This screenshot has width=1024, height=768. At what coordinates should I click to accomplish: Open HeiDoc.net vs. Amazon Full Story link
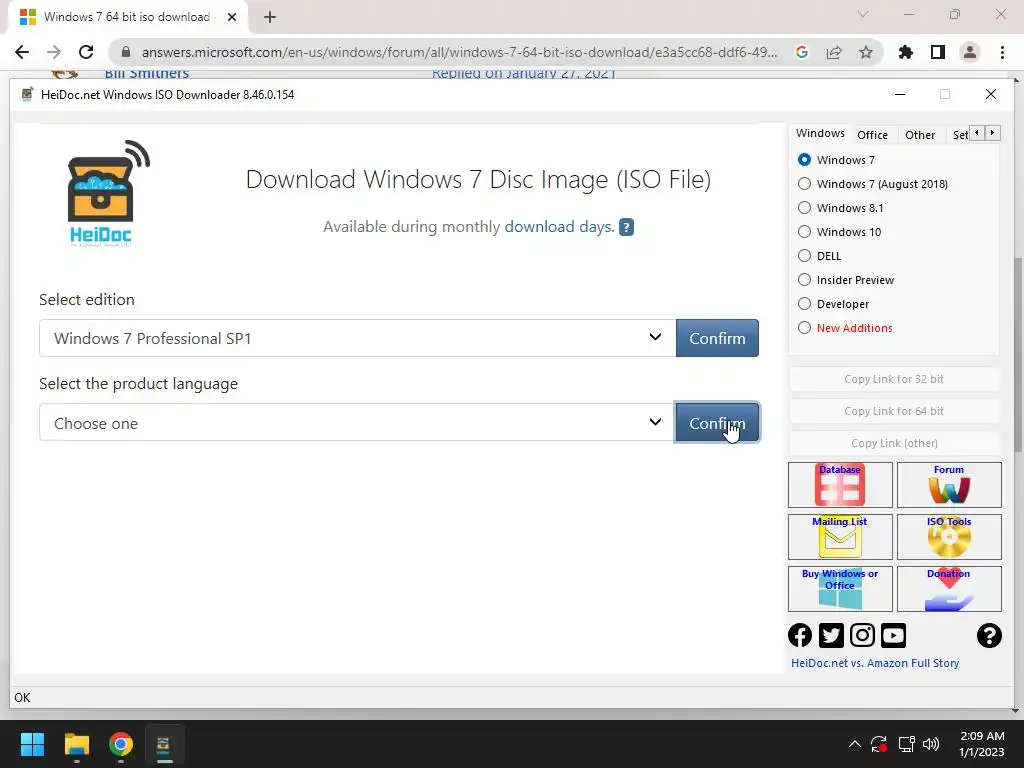click(875, 663)
